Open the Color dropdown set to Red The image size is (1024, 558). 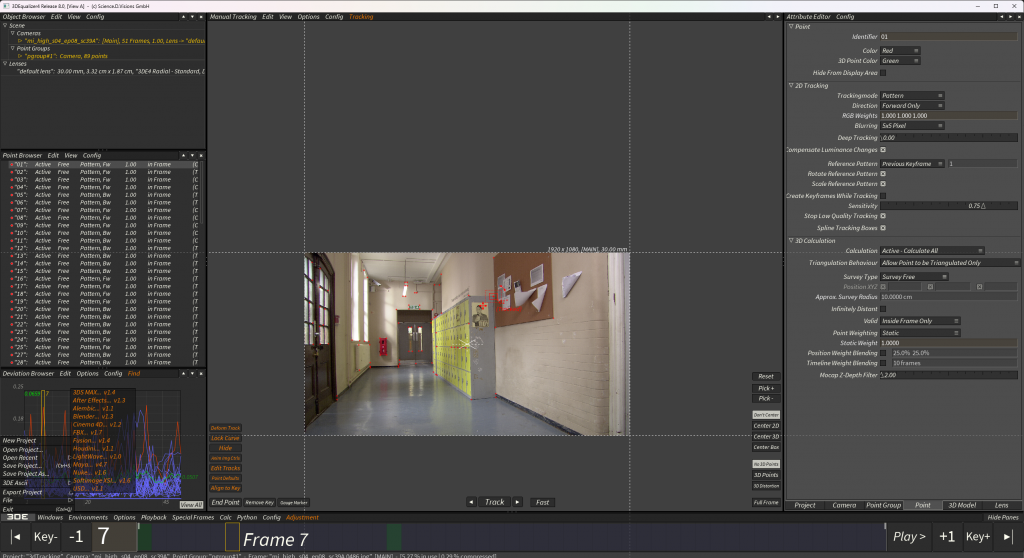tap(900, 50)
